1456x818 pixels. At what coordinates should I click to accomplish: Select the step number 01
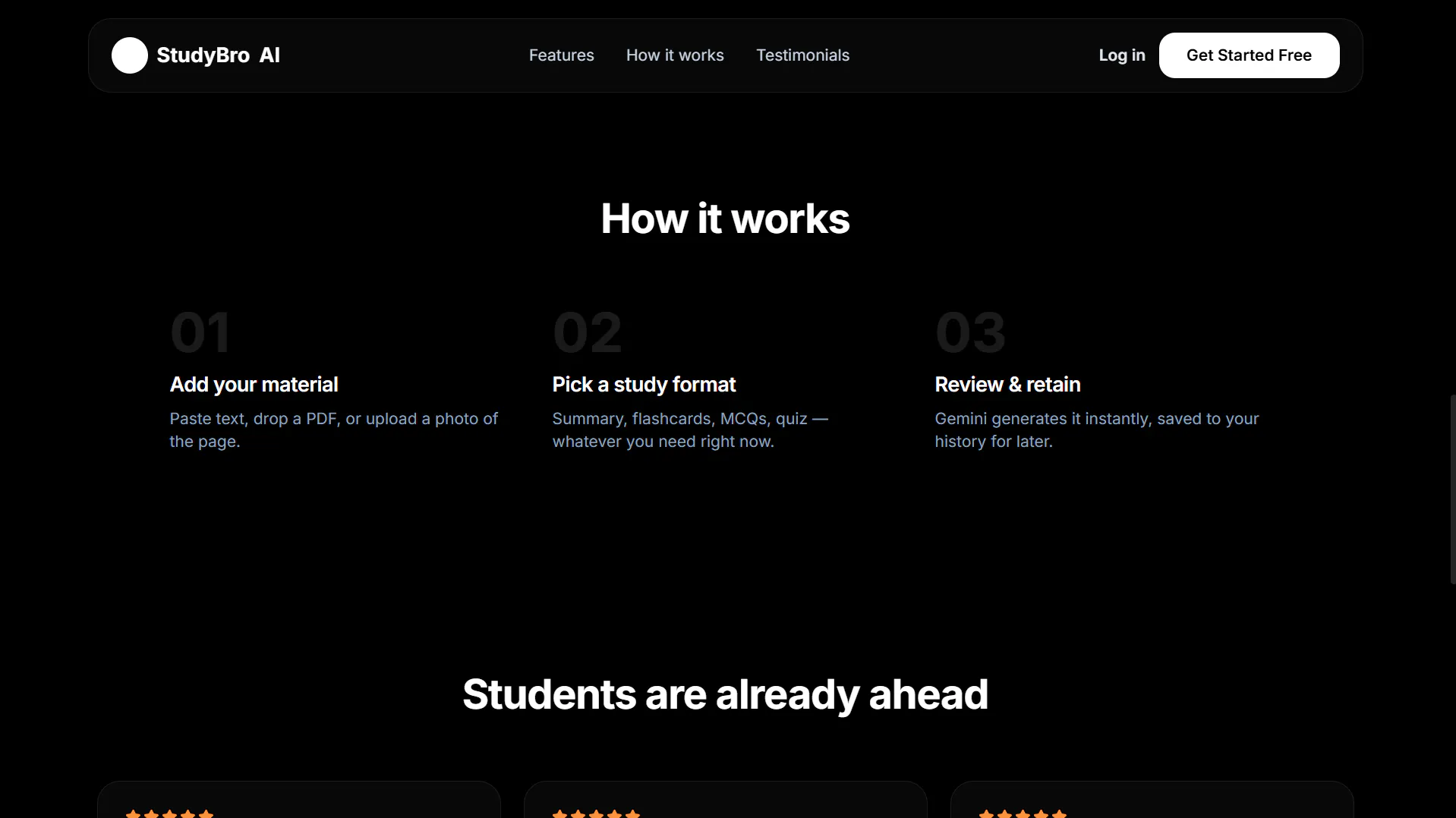[x=200, y=332]
